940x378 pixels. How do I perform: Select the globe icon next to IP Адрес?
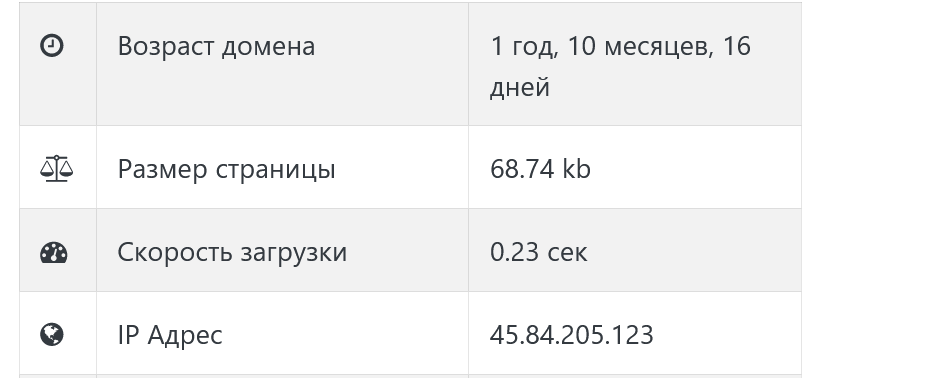tap(52, 334)
